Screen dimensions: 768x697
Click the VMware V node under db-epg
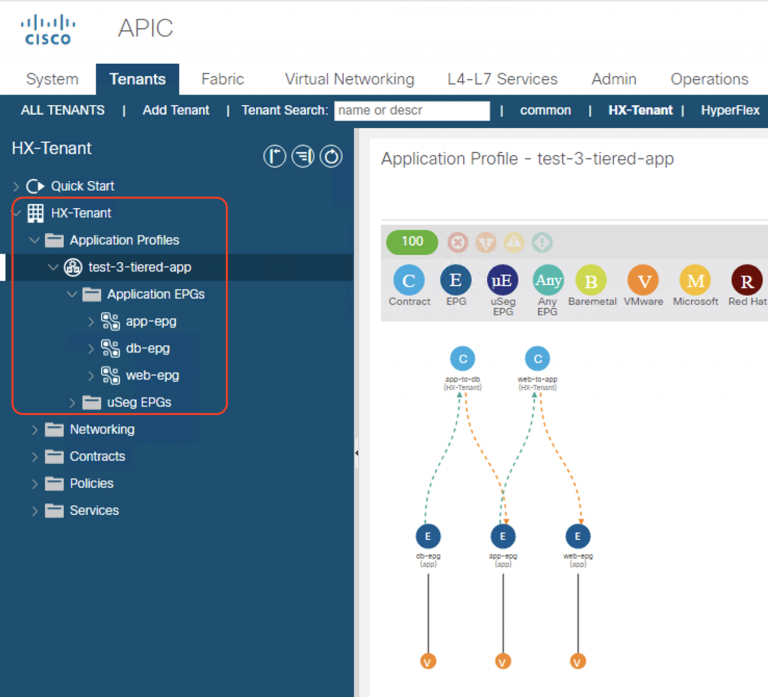[x=428, y=662]
